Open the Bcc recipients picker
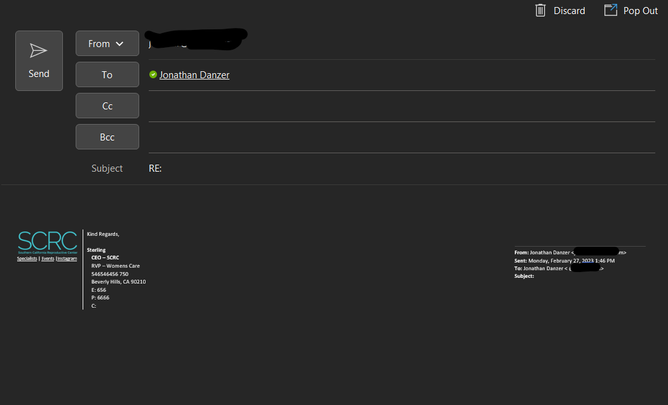 pos(107,137)
